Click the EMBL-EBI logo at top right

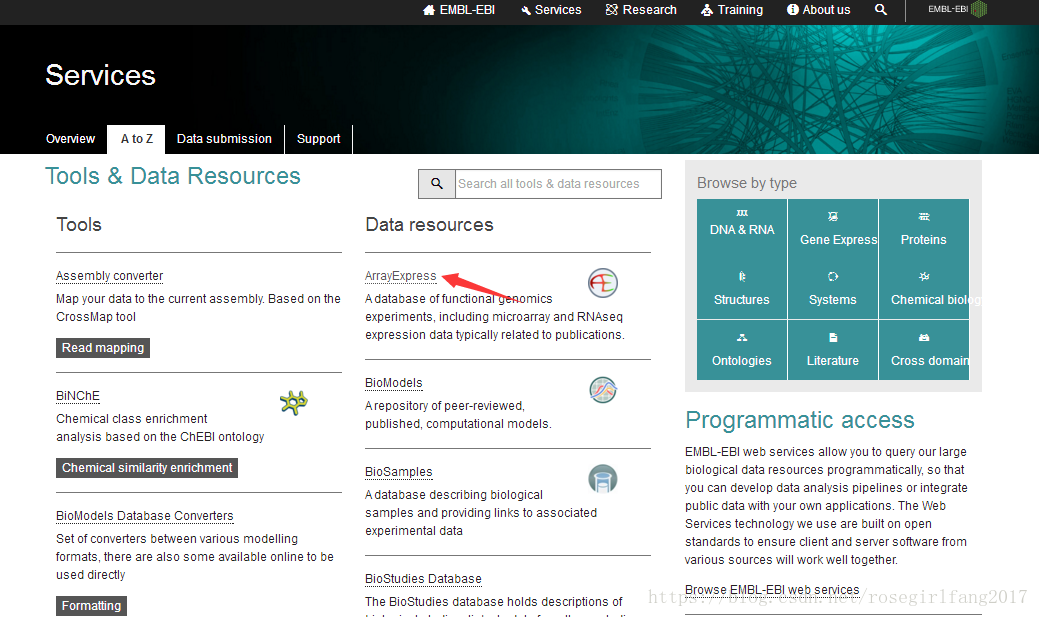957,9
